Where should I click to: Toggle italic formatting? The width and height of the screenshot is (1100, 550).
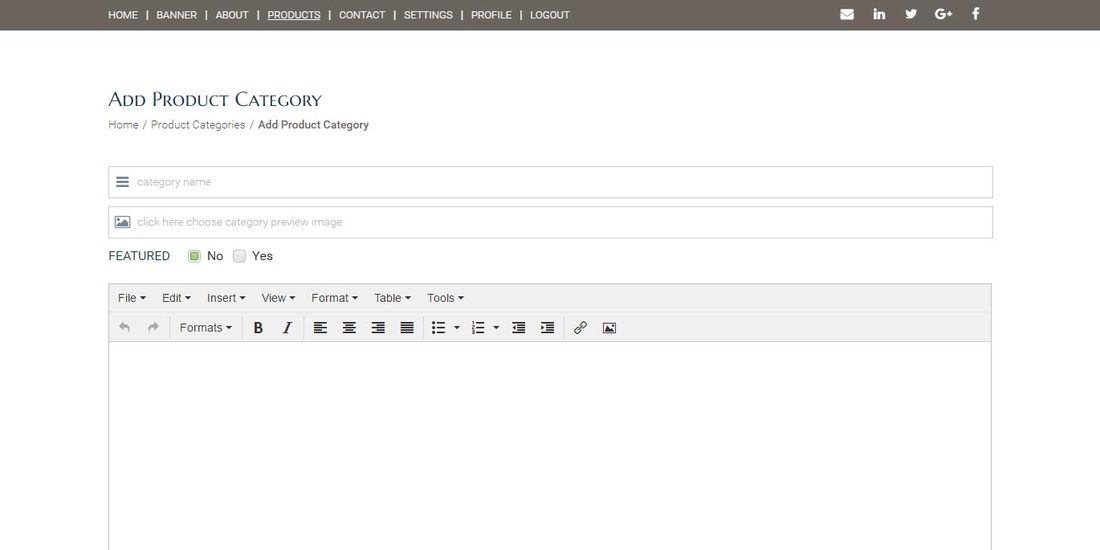point(287,328)
